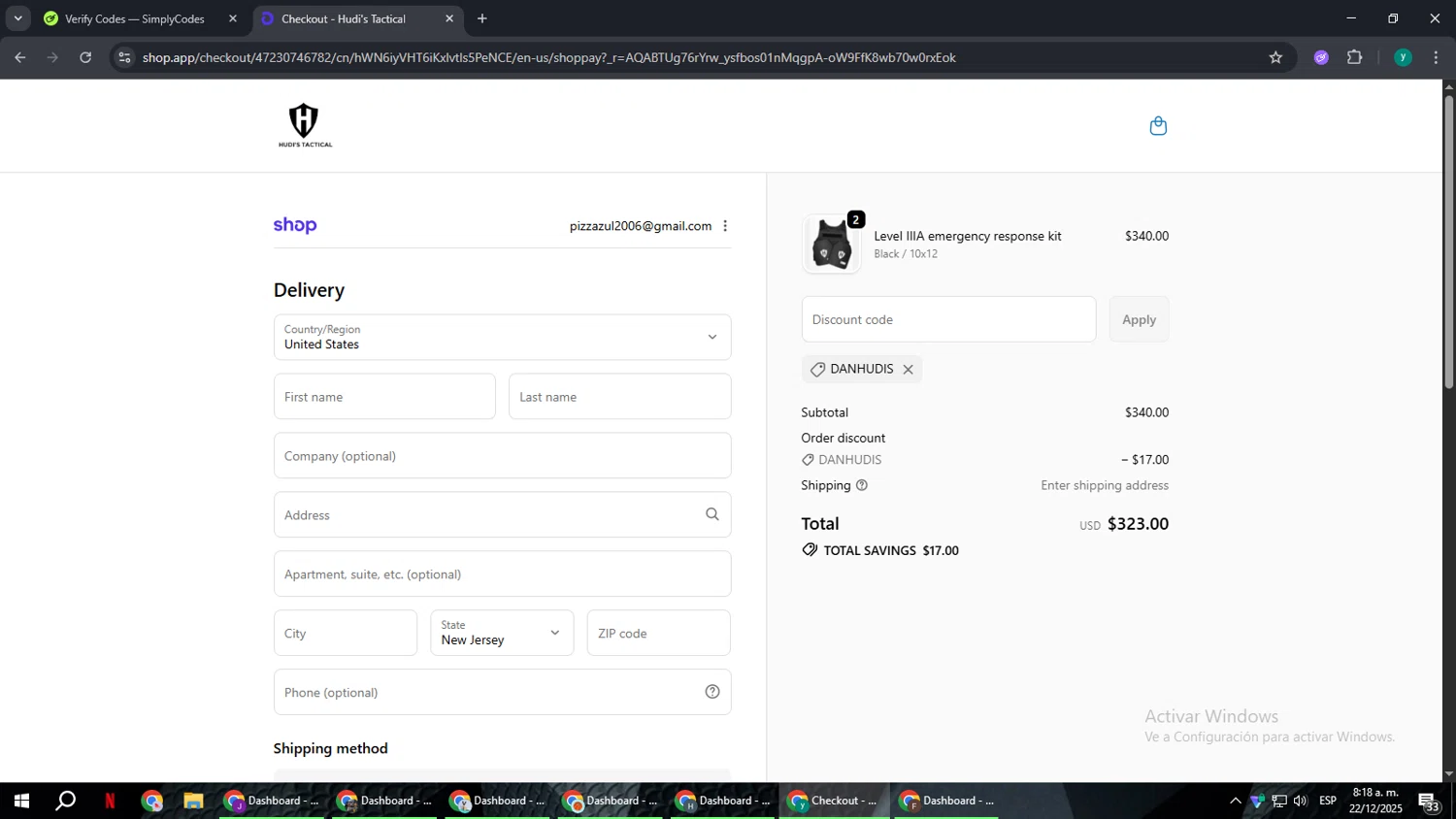This screenshot has height=819, width=1456.
Task: Click the address search magnifier icon
Action: tap(712, 514)
